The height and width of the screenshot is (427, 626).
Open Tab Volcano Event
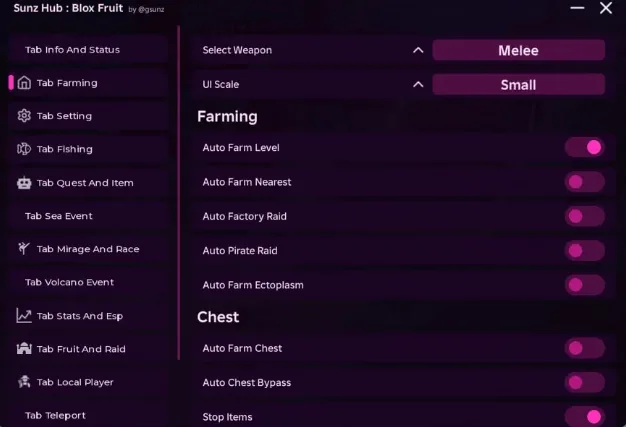[69, 282]
